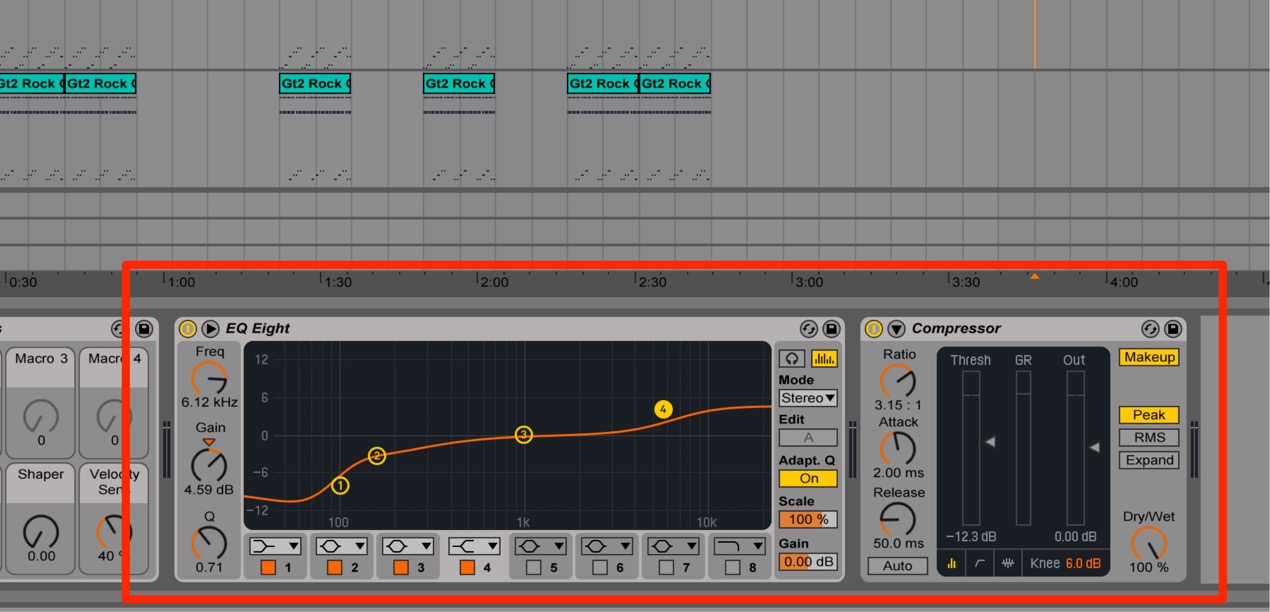1270x612 pixels.
Task: Switch Compressor to activity waveform view
Action: click(x=1008, y=563)
